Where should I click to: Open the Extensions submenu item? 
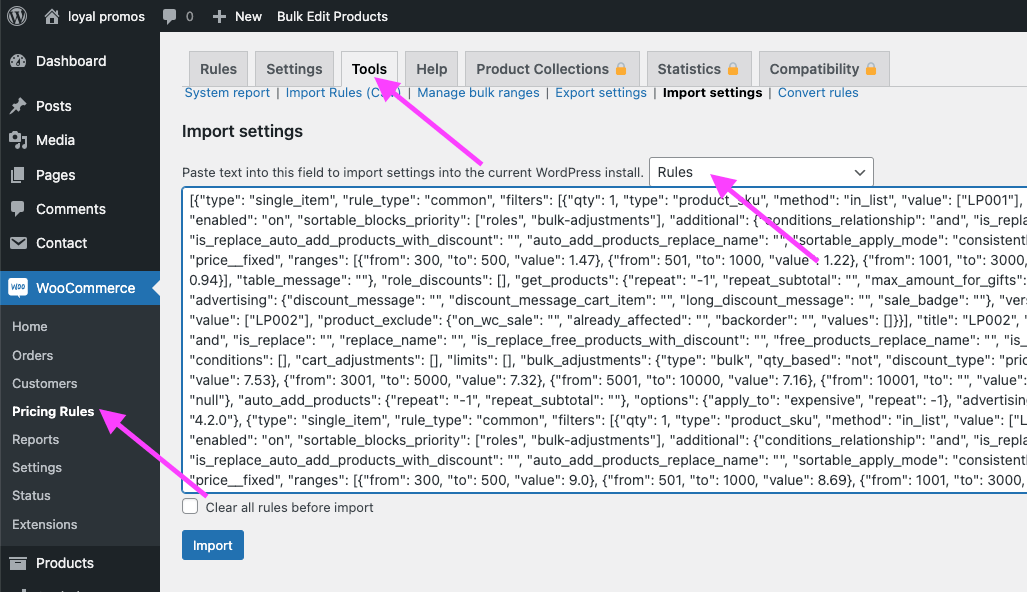click(45, 524)
